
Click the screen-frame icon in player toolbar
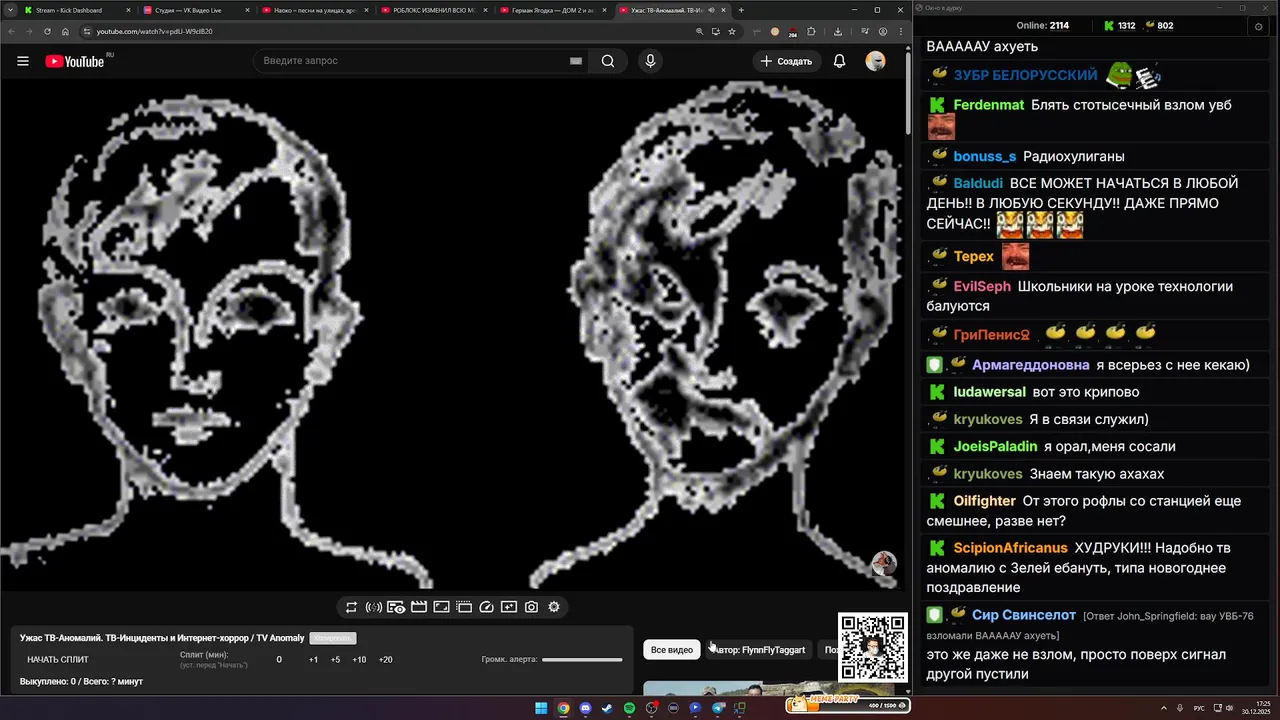click(441, 607)
